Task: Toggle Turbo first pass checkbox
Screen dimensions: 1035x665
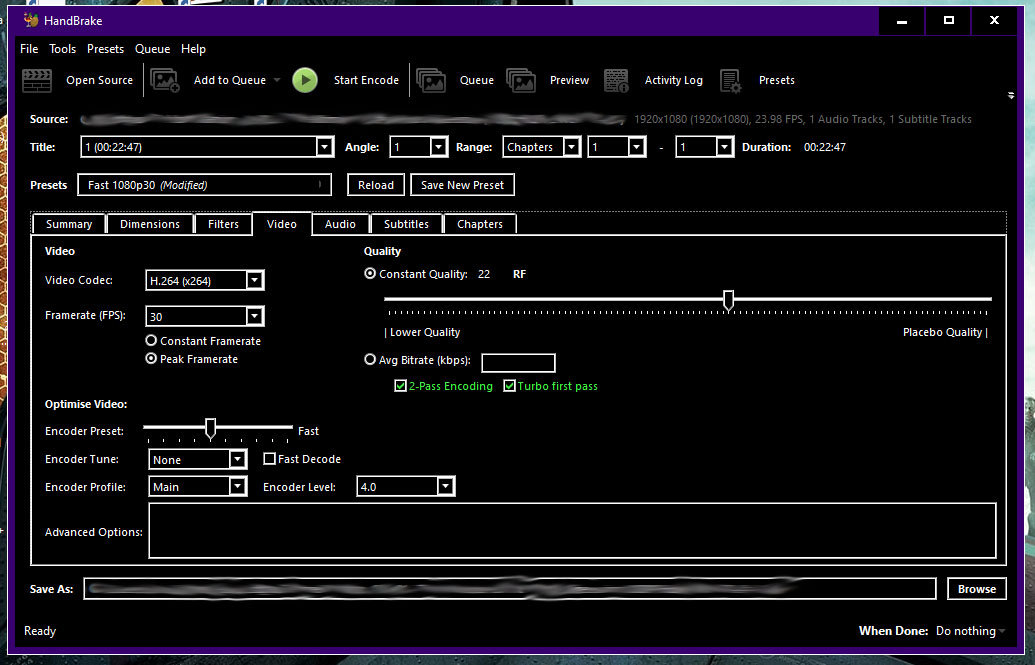Action: (x=509, y=386)
